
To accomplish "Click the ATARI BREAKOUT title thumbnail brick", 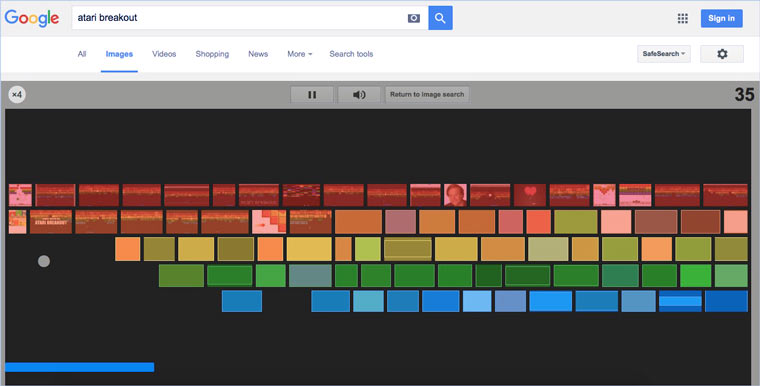I will [x=51, y=222].
